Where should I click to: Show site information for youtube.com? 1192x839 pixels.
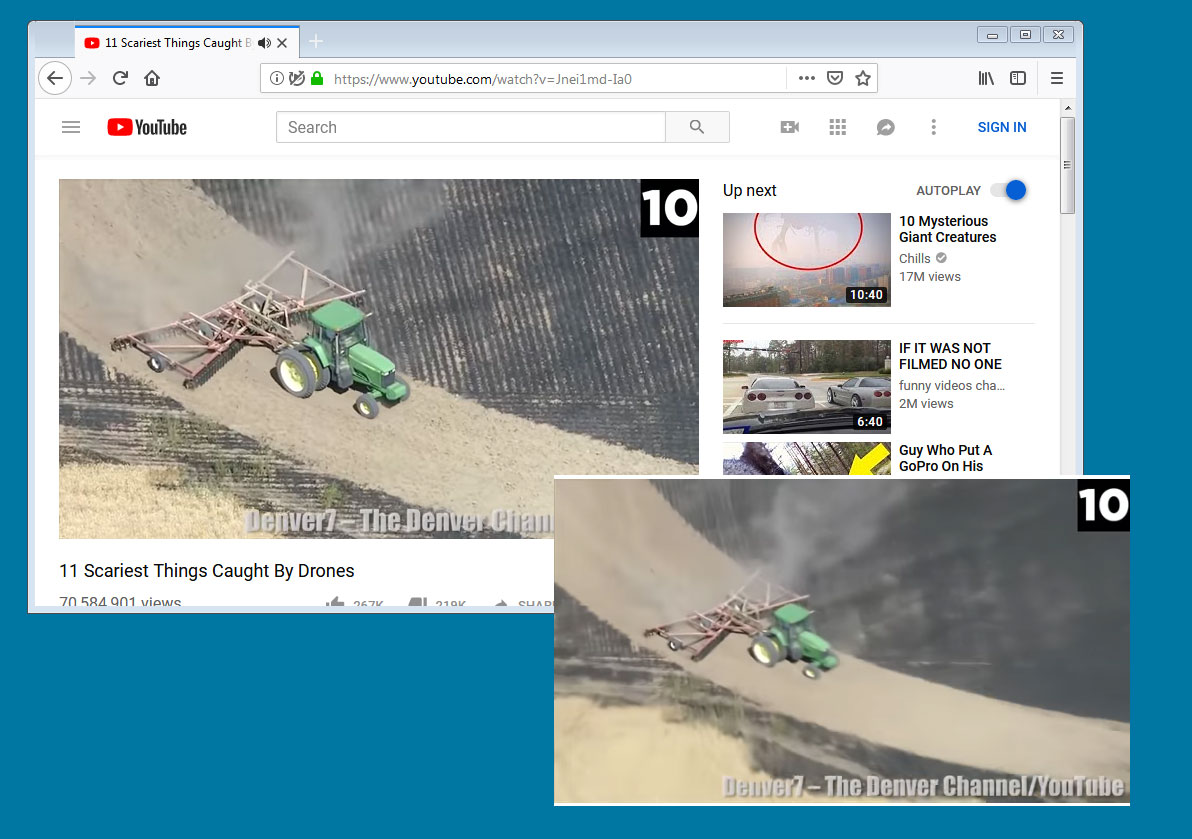tap(277, 78)
